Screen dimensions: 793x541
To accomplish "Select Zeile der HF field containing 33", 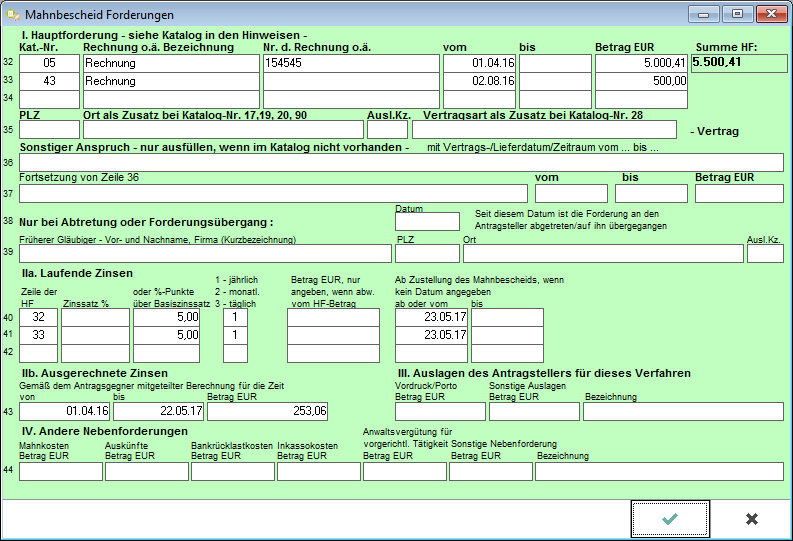I will coord(38,336).
